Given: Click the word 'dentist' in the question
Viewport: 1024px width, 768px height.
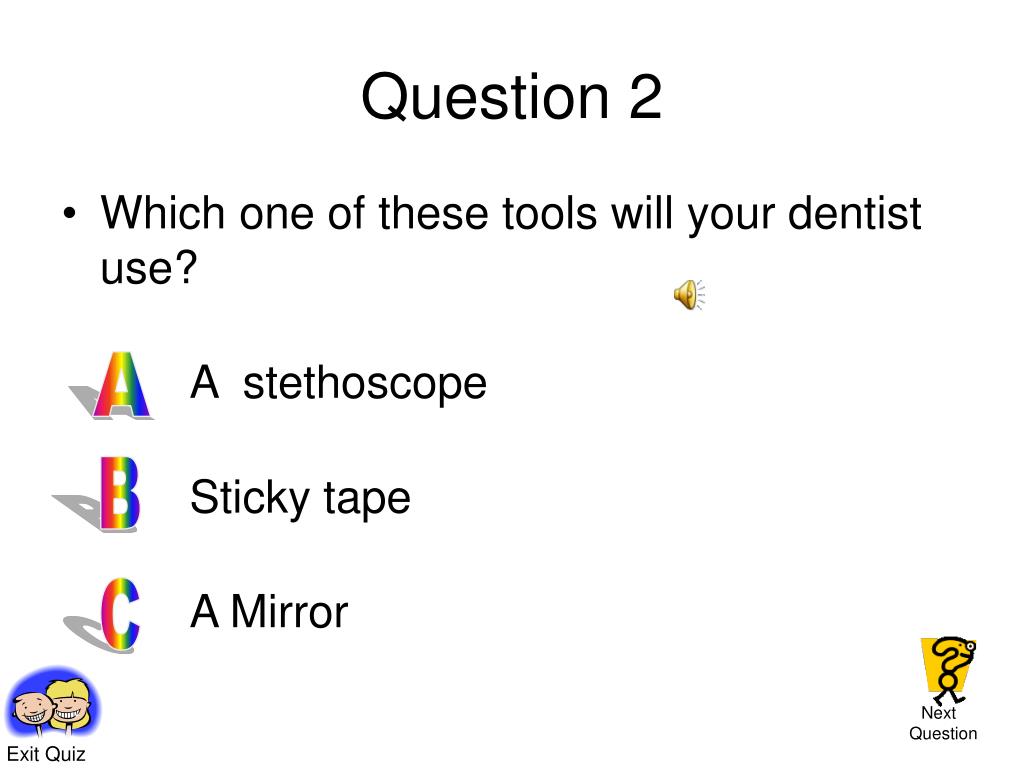Looking at the screenshot, I should [854, 214].
